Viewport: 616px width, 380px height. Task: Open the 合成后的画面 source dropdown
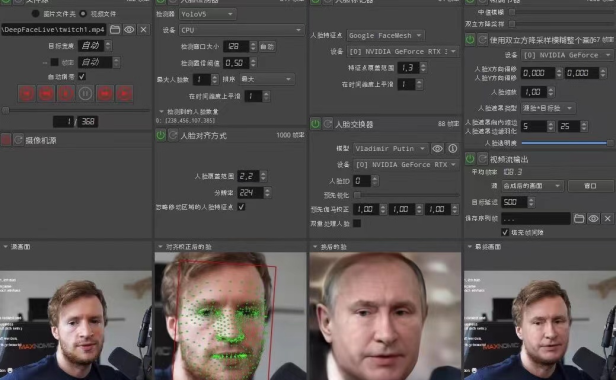click(532, 186)
